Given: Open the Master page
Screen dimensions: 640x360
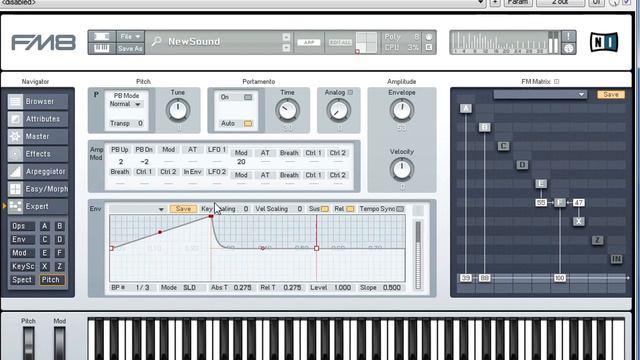Looking at the screenshot, I should click(38, 136).
